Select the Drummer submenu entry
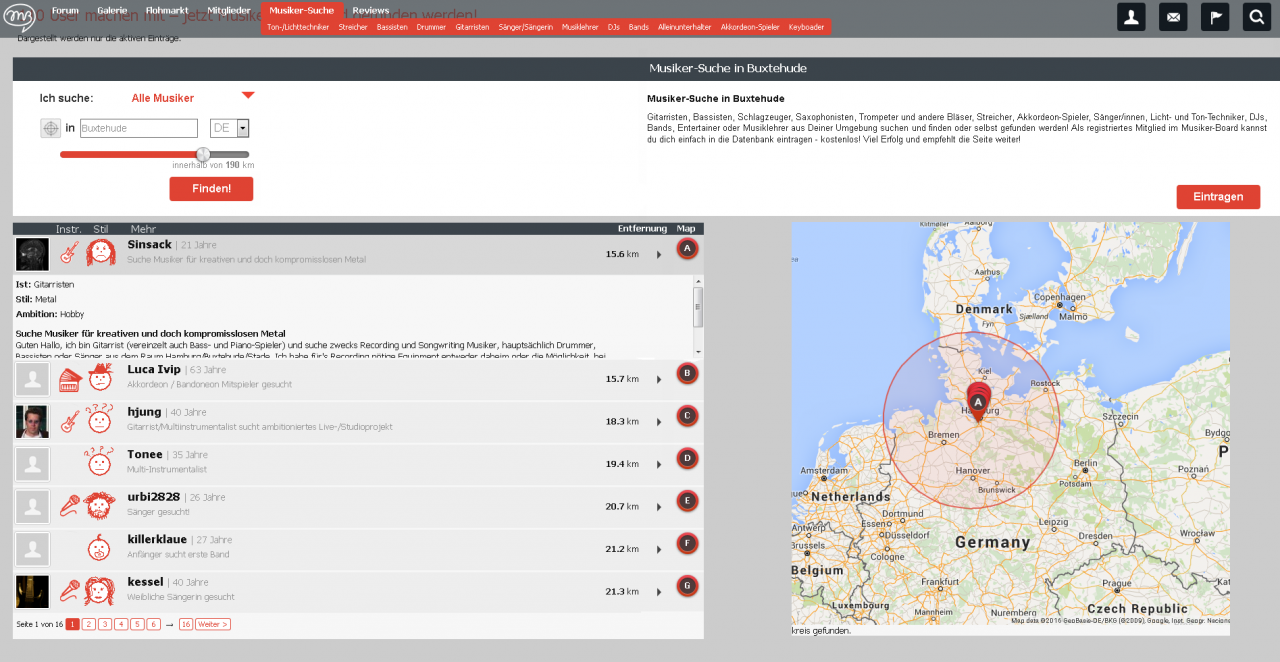The width and height of the screenshot is (1280, 662). [x=431, y=27]
